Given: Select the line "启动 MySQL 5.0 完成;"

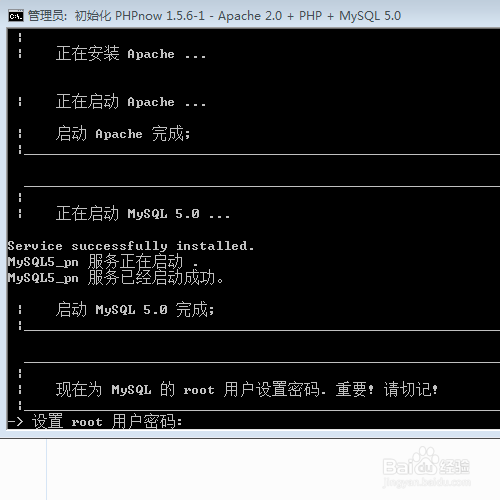Looking at the screenshot, I should [135, 309].
